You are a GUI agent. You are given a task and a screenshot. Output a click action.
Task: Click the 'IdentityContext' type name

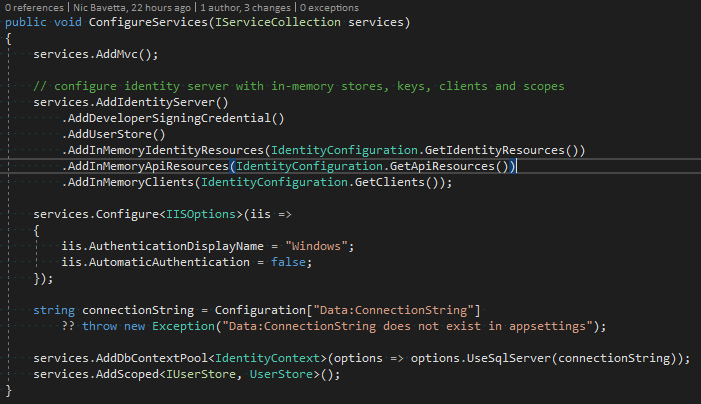coord(267,358)
